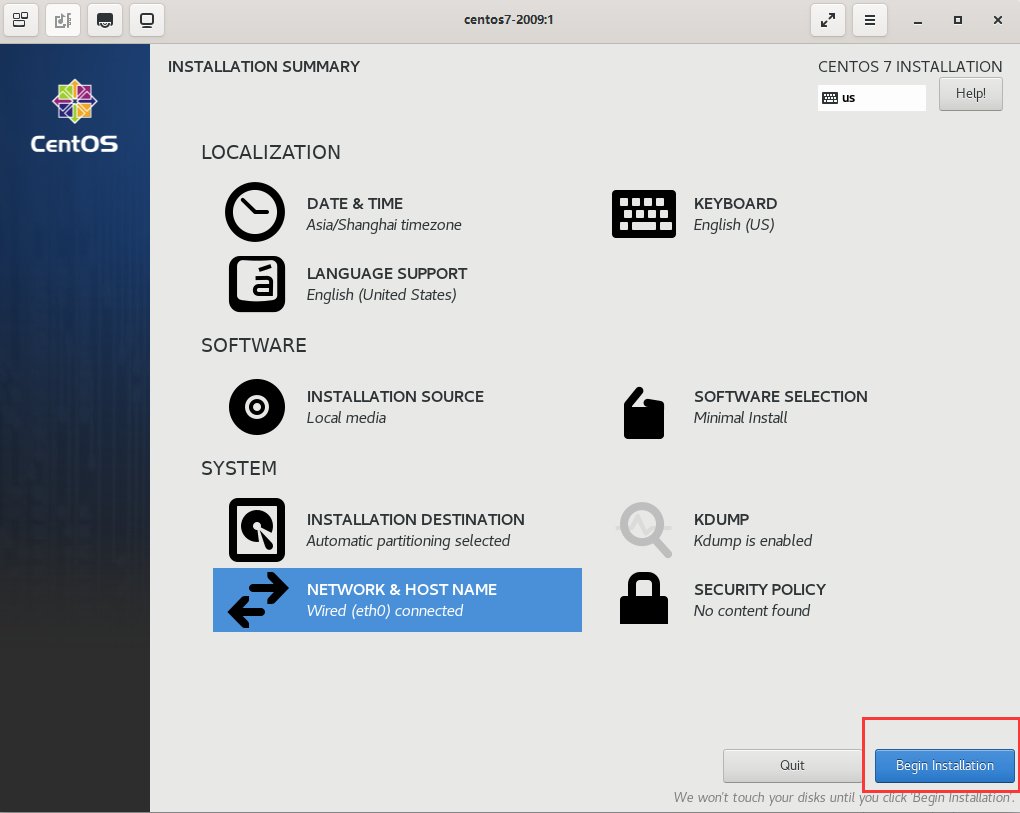Screen dimensions: 1020x813
Task: Open Software Selection package icon
Action: (x=643, y=413)
